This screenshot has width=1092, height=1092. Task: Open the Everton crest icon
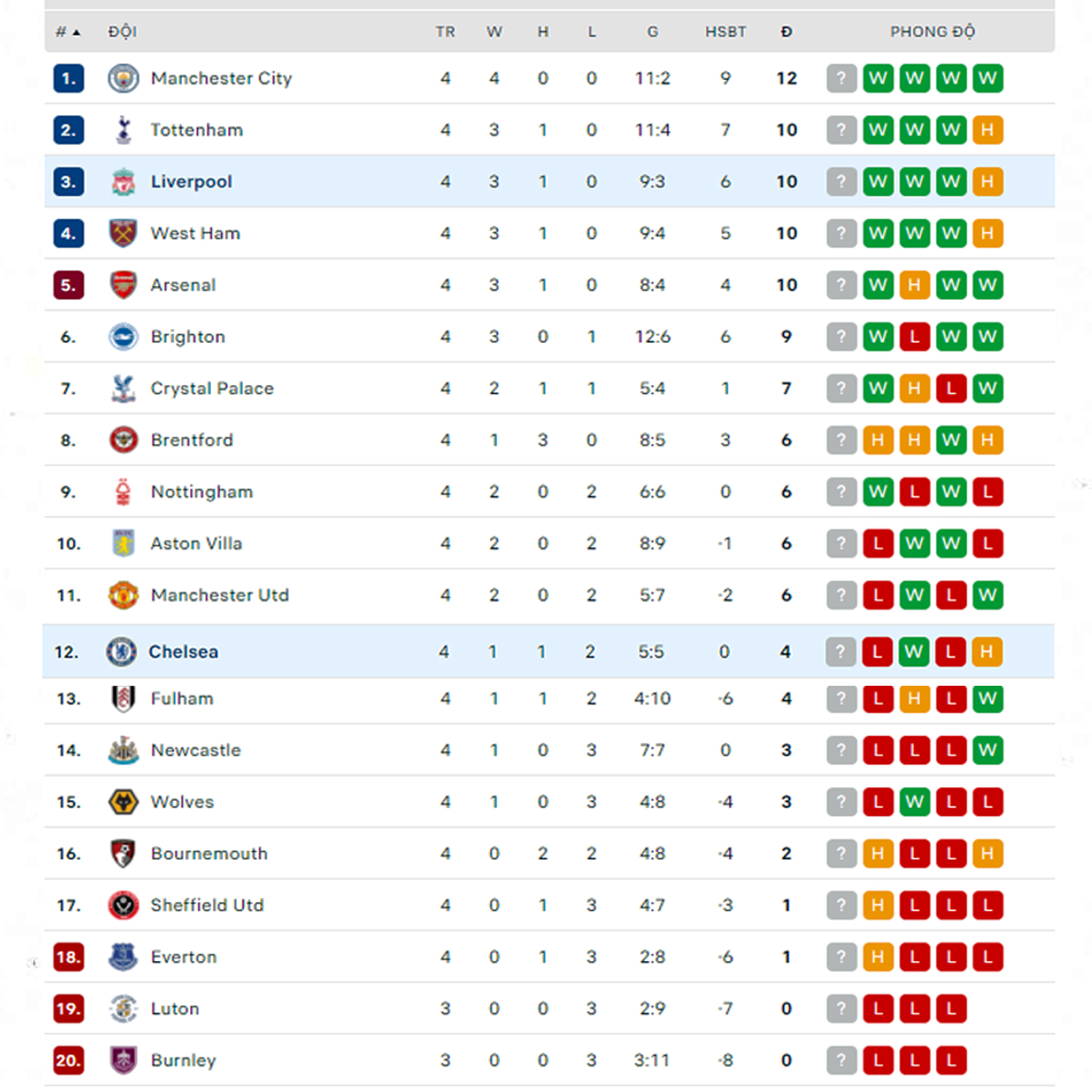click(x=123, y=957)
